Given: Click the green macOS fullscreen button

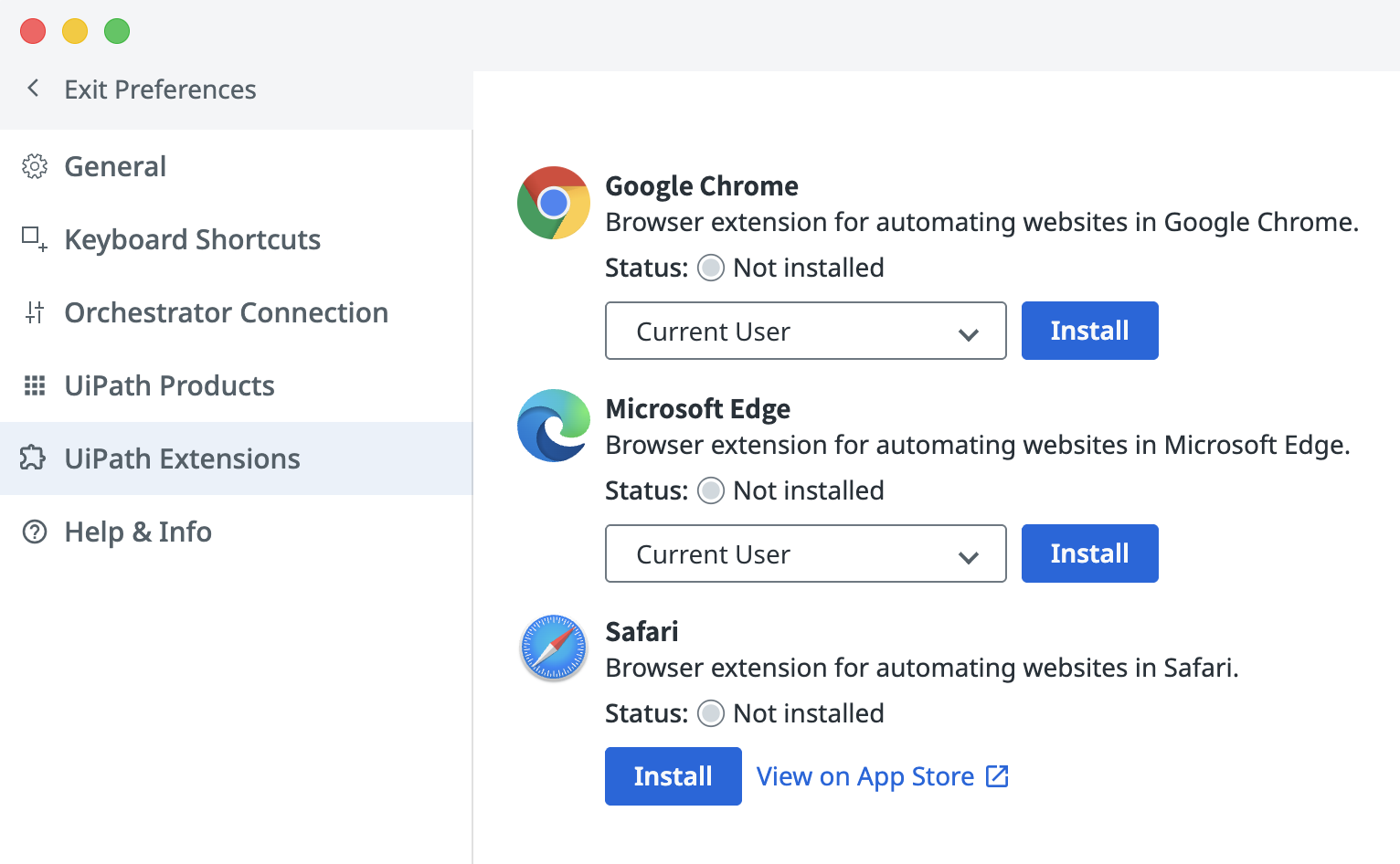Looking at the screenshot, I should [117, 31].
